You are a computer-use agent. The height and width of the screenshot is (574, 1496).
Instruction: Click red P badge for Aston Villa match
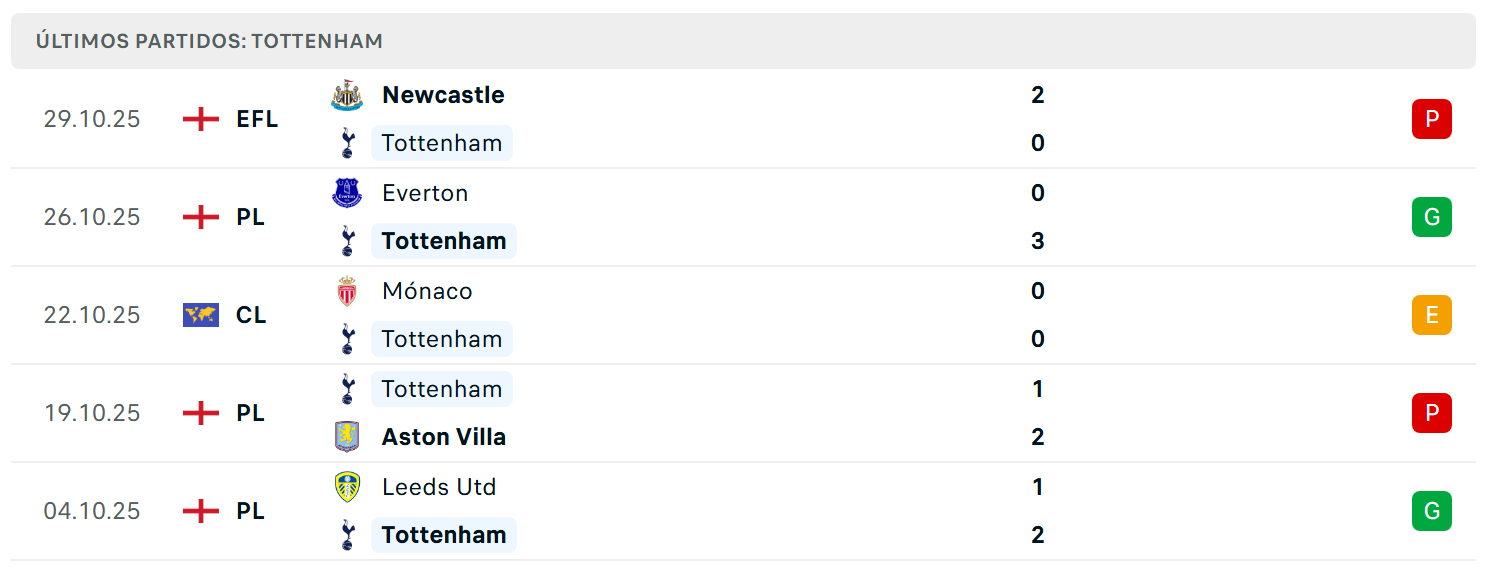click(1432, 413)
